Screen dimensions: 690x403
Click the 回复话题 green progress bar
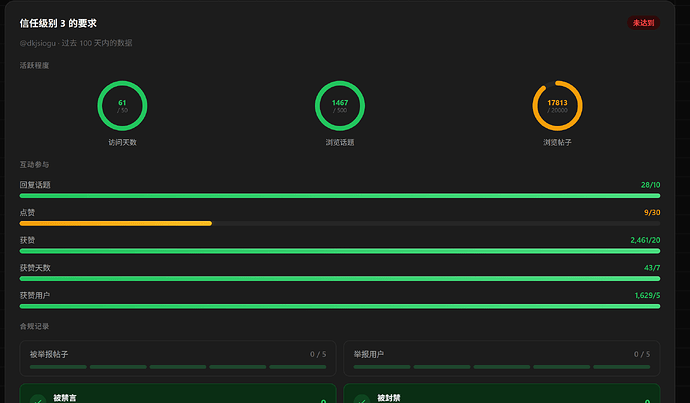pyautogui.click(x=340, y=196)
